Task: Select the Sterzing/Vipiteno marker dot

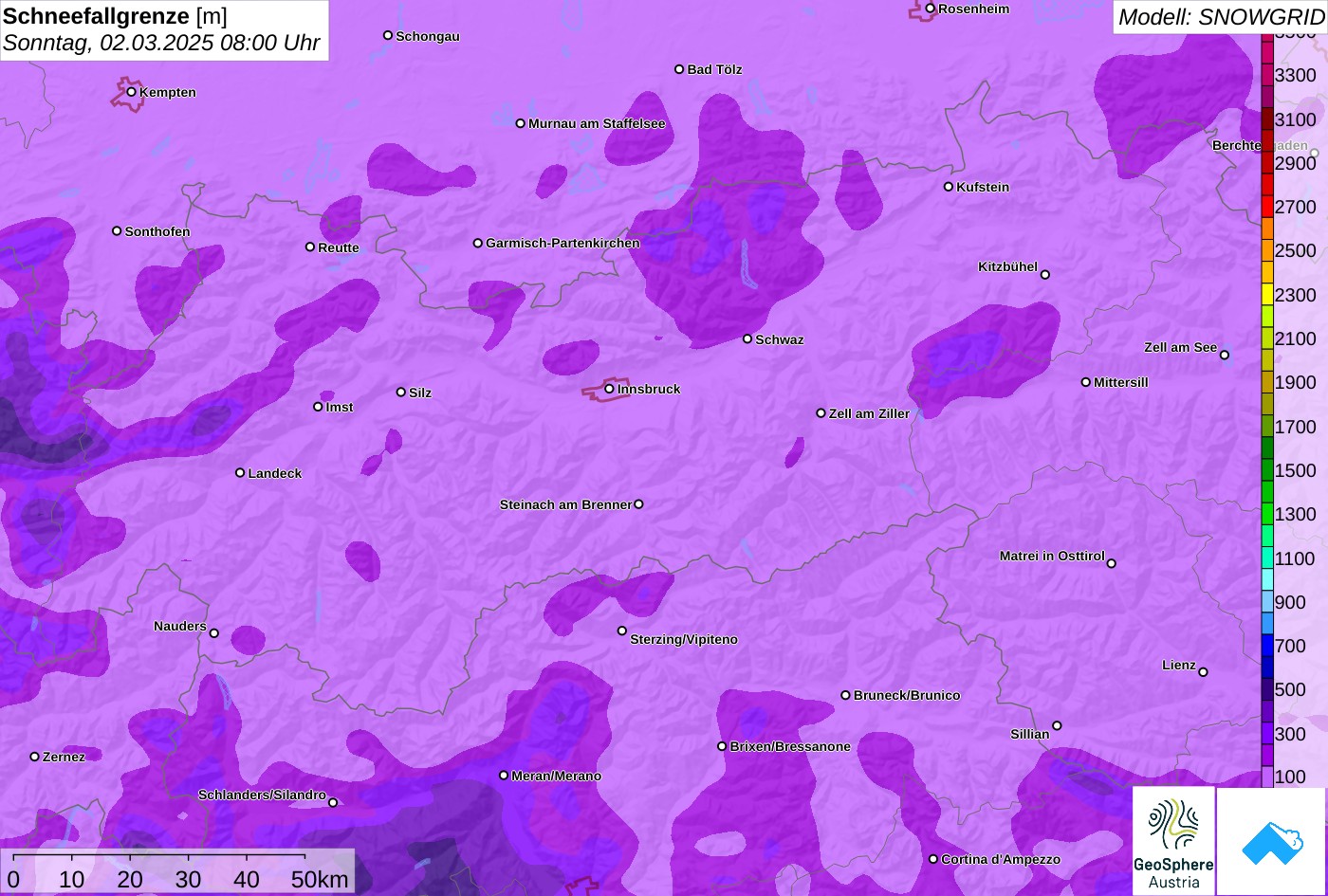Action: click(622, 631)
